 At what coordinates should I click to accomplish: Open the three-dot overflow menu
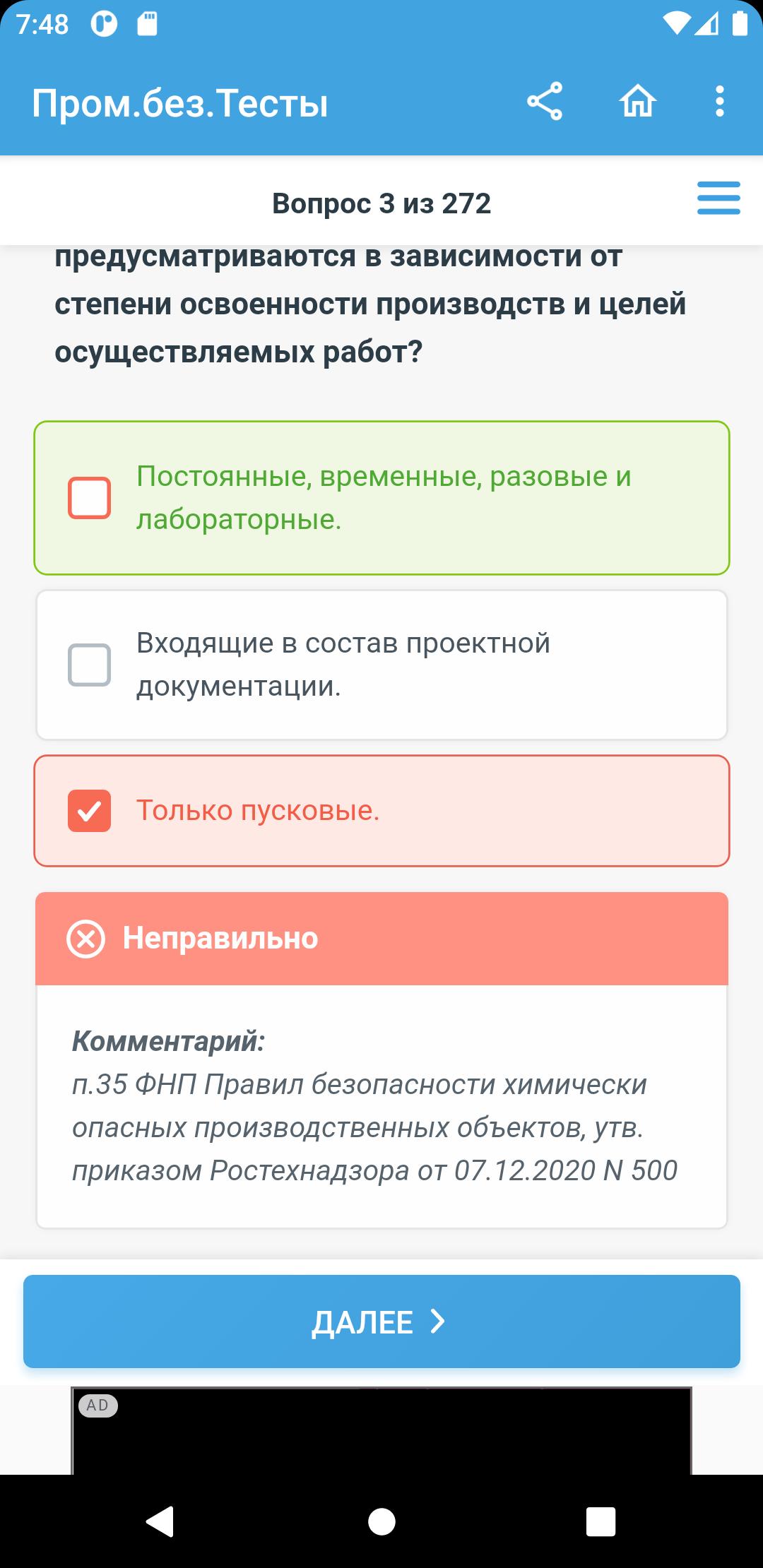click(x=719, y=102)
